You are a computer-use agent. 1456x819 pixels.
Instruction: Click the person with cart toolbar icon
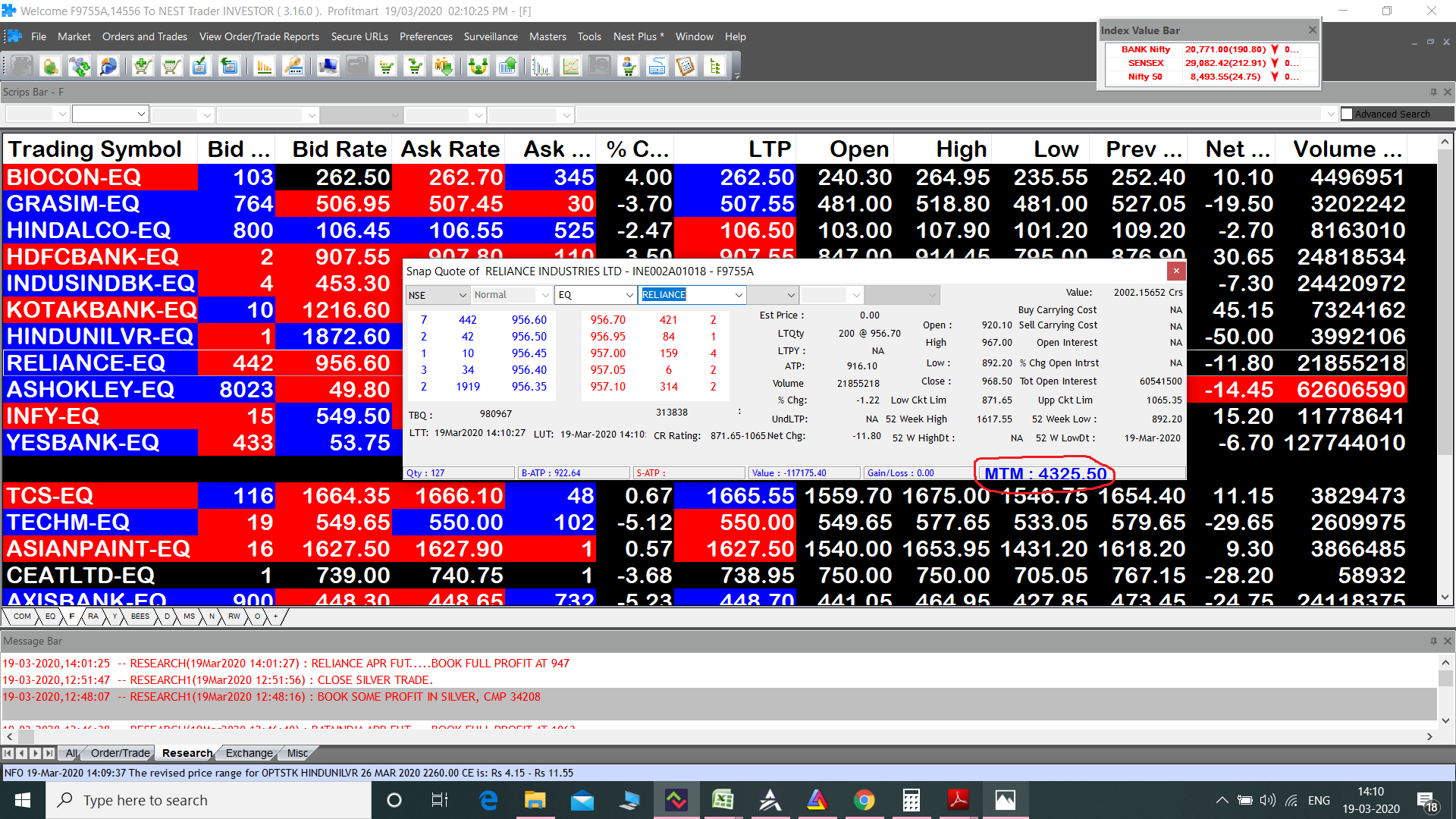pos(629,67)
